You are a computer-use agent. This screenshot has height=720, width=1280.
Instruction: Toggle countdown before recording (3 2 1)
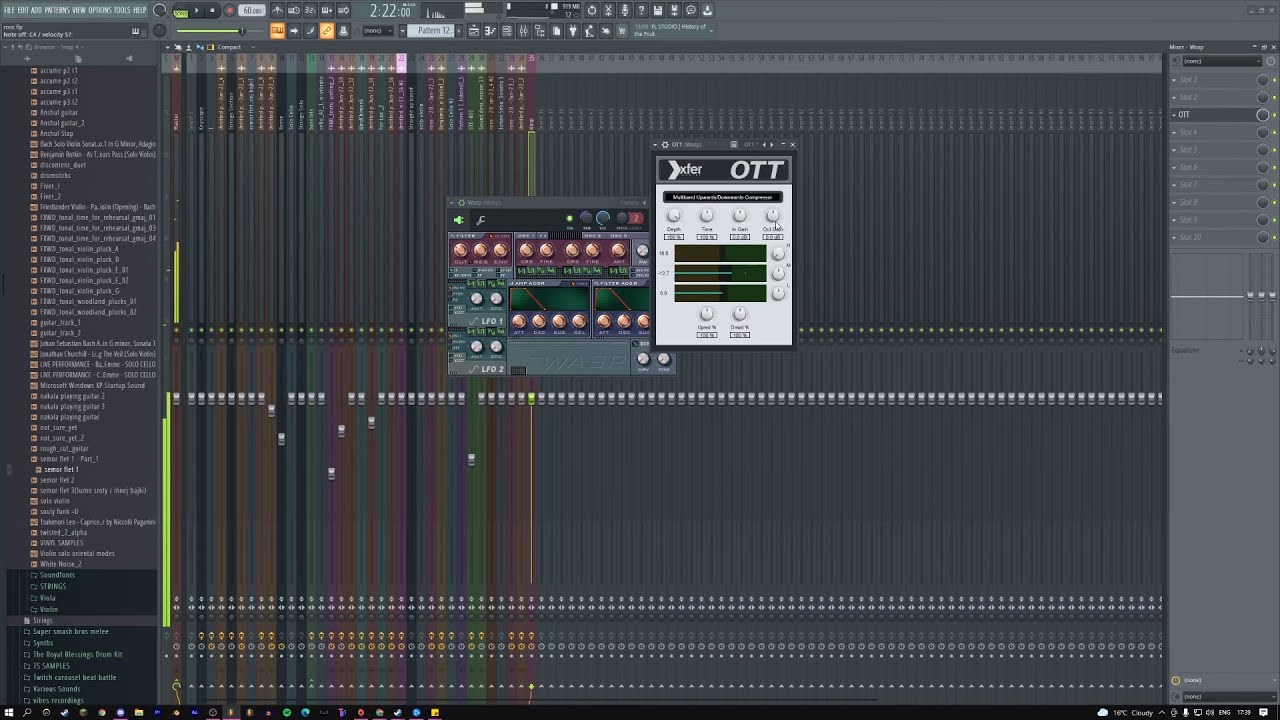coord(311,10)
